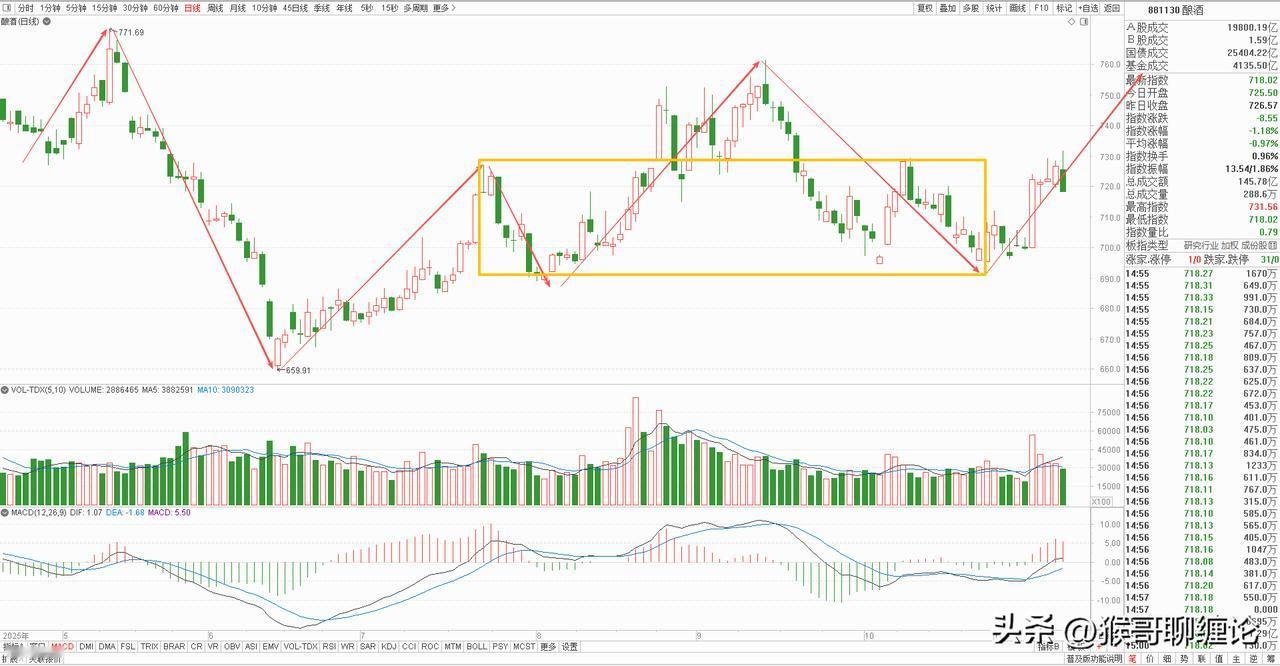Select the 60分钟 period
Image resolution: width=1280 pixels, height=666 pixels.
point(166,8)
